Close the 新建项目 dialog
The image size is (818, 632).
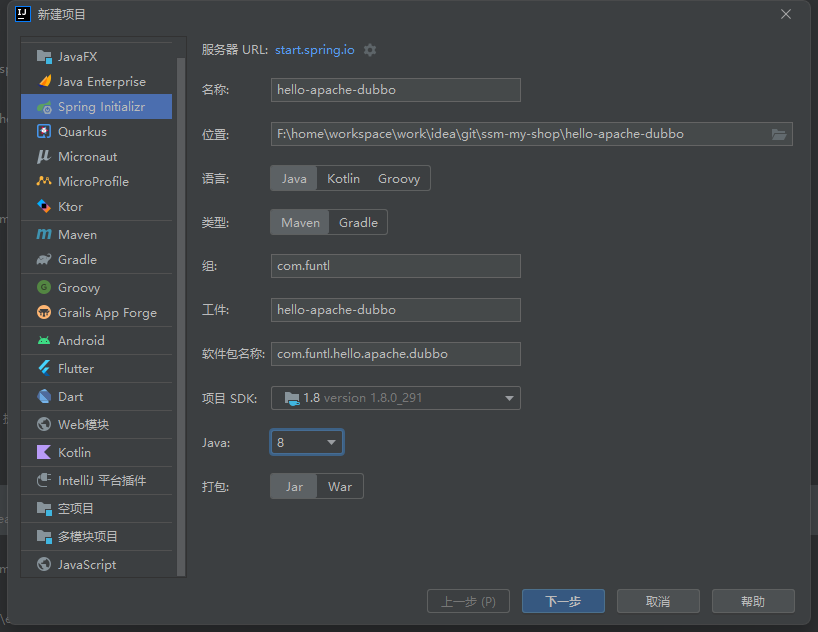pos(786,15)
